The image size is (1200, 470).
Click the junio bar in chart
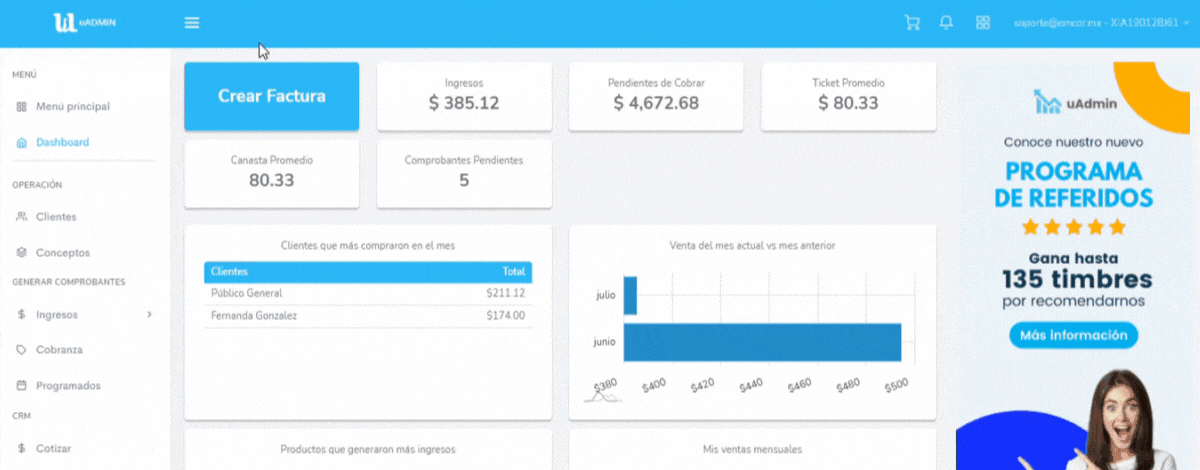(x=762, y=342)
